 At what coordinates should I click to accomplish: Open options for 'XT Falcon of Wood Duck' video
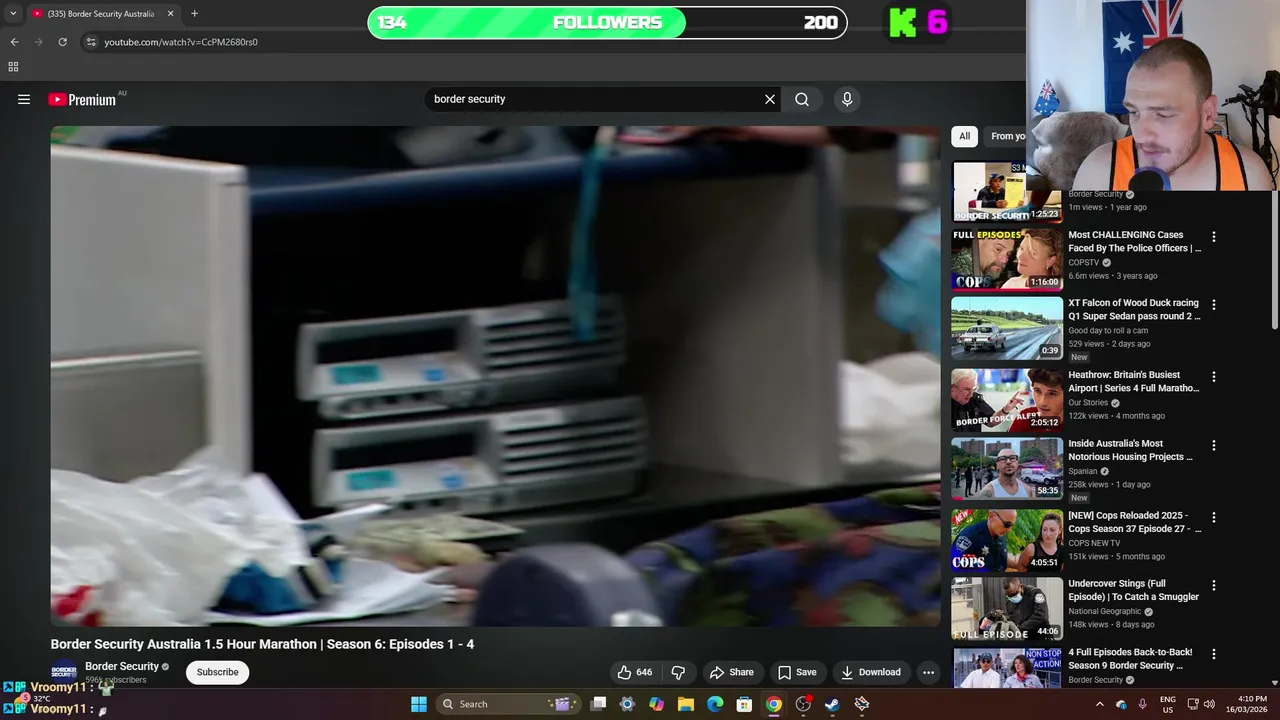[1214, 305]
